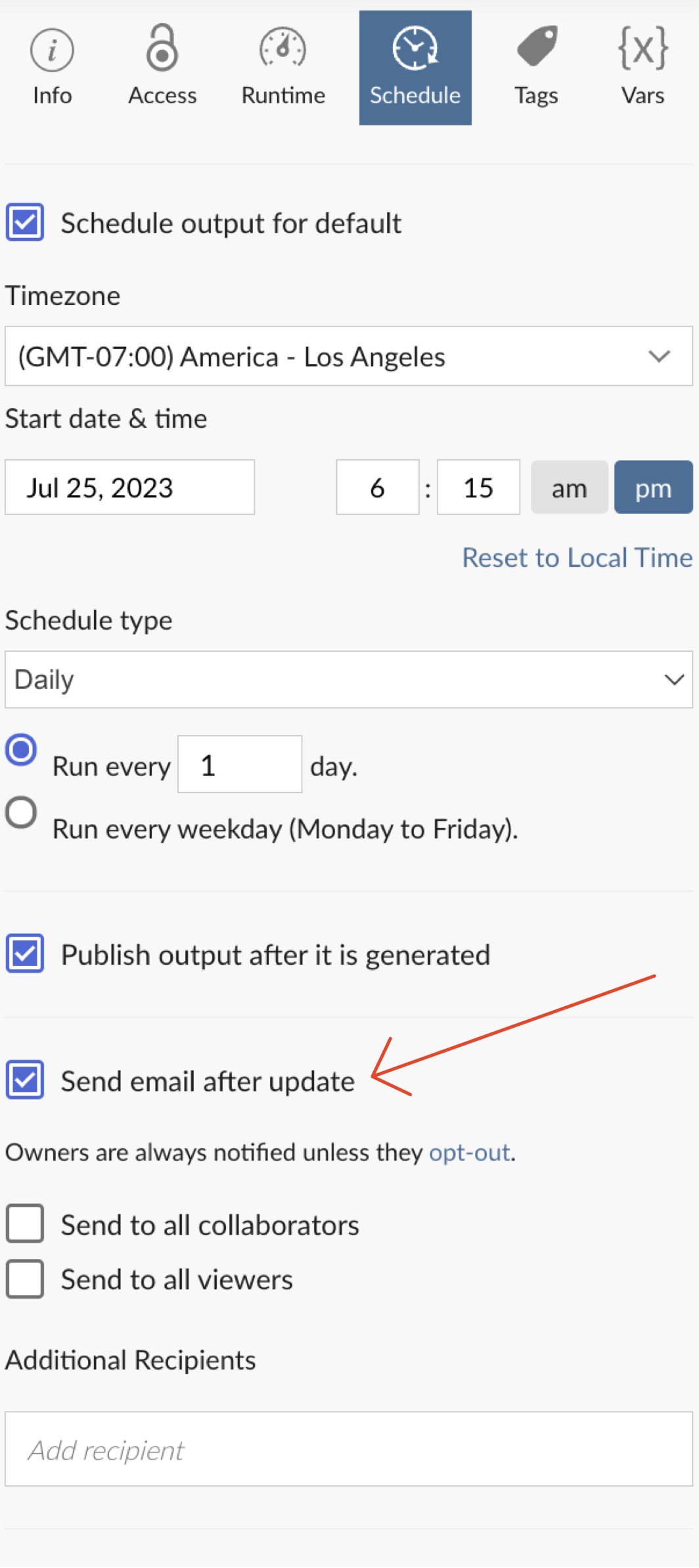Toggle Publish output after it is generated
This screenshot has width=699, height=1568.
[25, 954]
